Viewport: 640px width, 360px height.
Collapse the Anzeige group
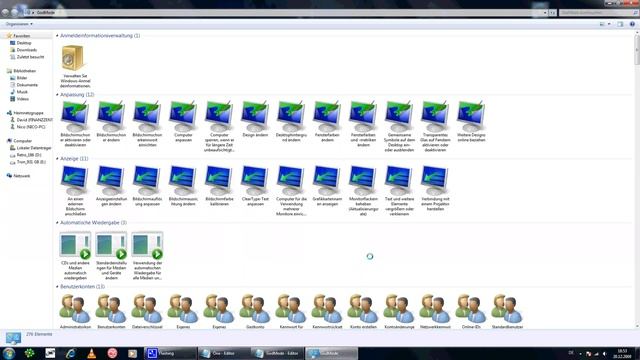(x=57, y=159)
